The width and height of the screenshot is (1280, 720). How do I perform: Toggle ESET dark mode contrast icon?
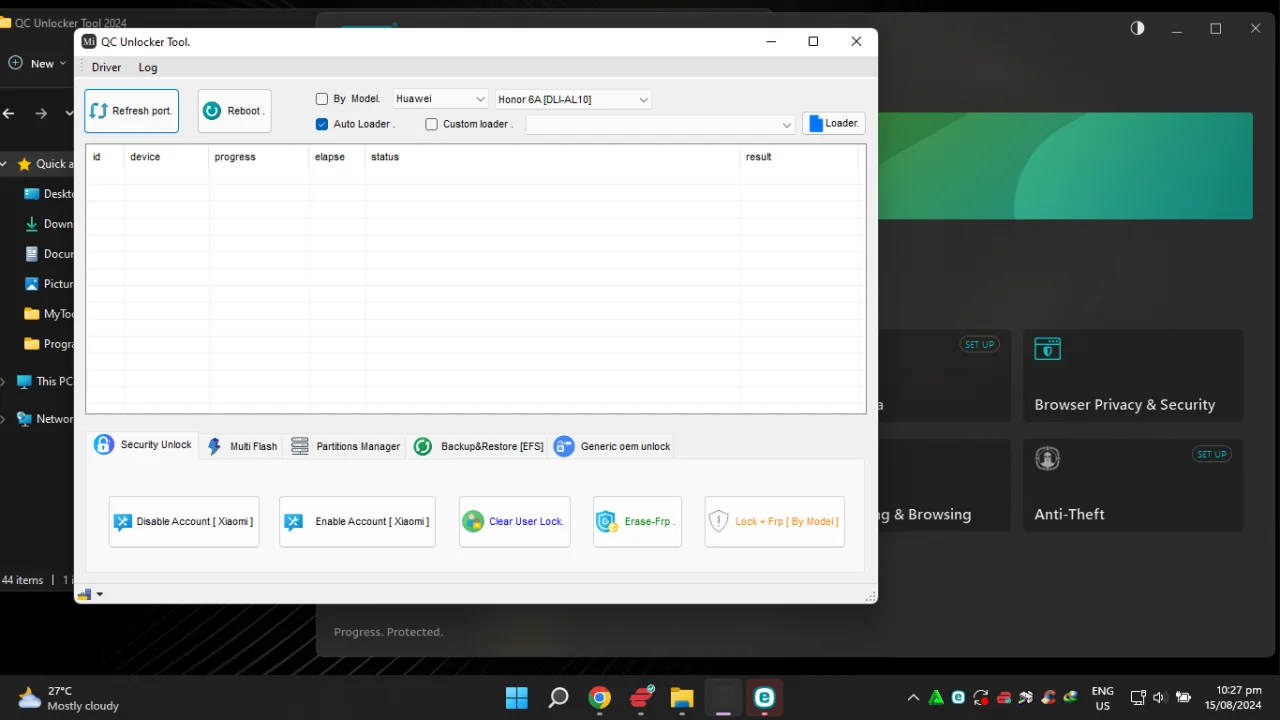pyautogui.click(x=1138, y=28)
